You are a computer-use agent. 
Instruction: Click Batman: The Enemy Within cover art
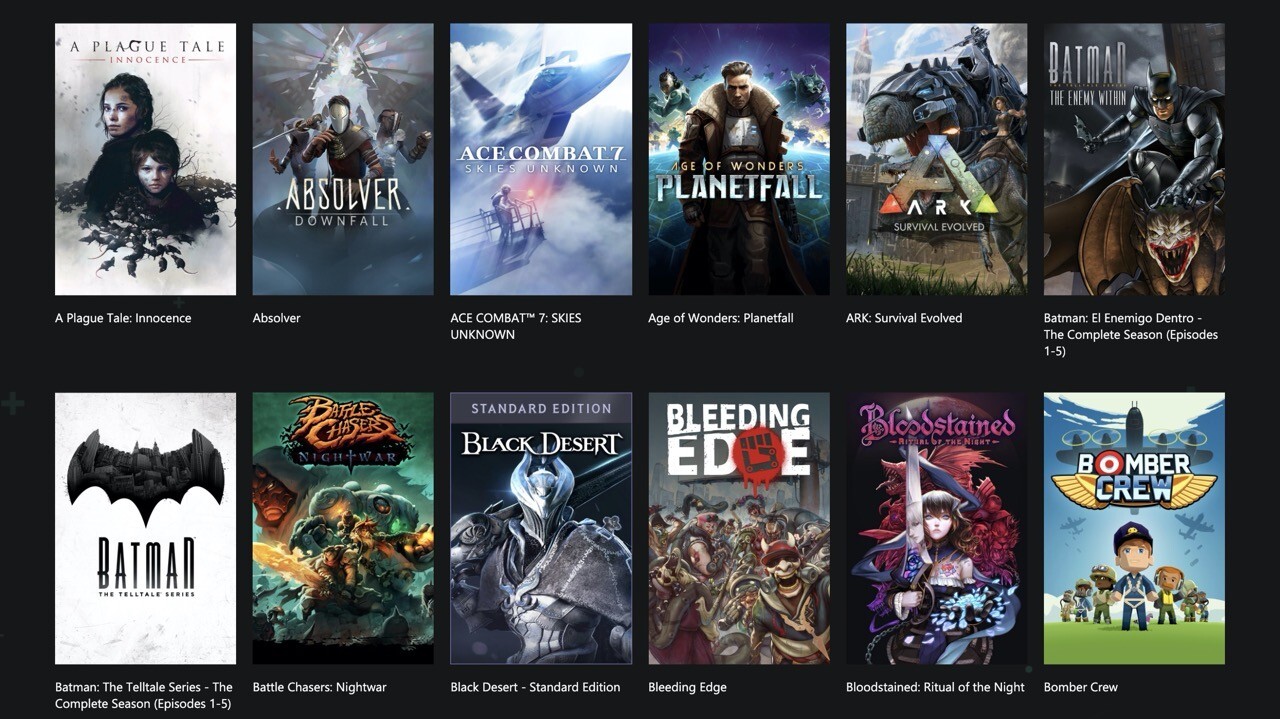1134,159
